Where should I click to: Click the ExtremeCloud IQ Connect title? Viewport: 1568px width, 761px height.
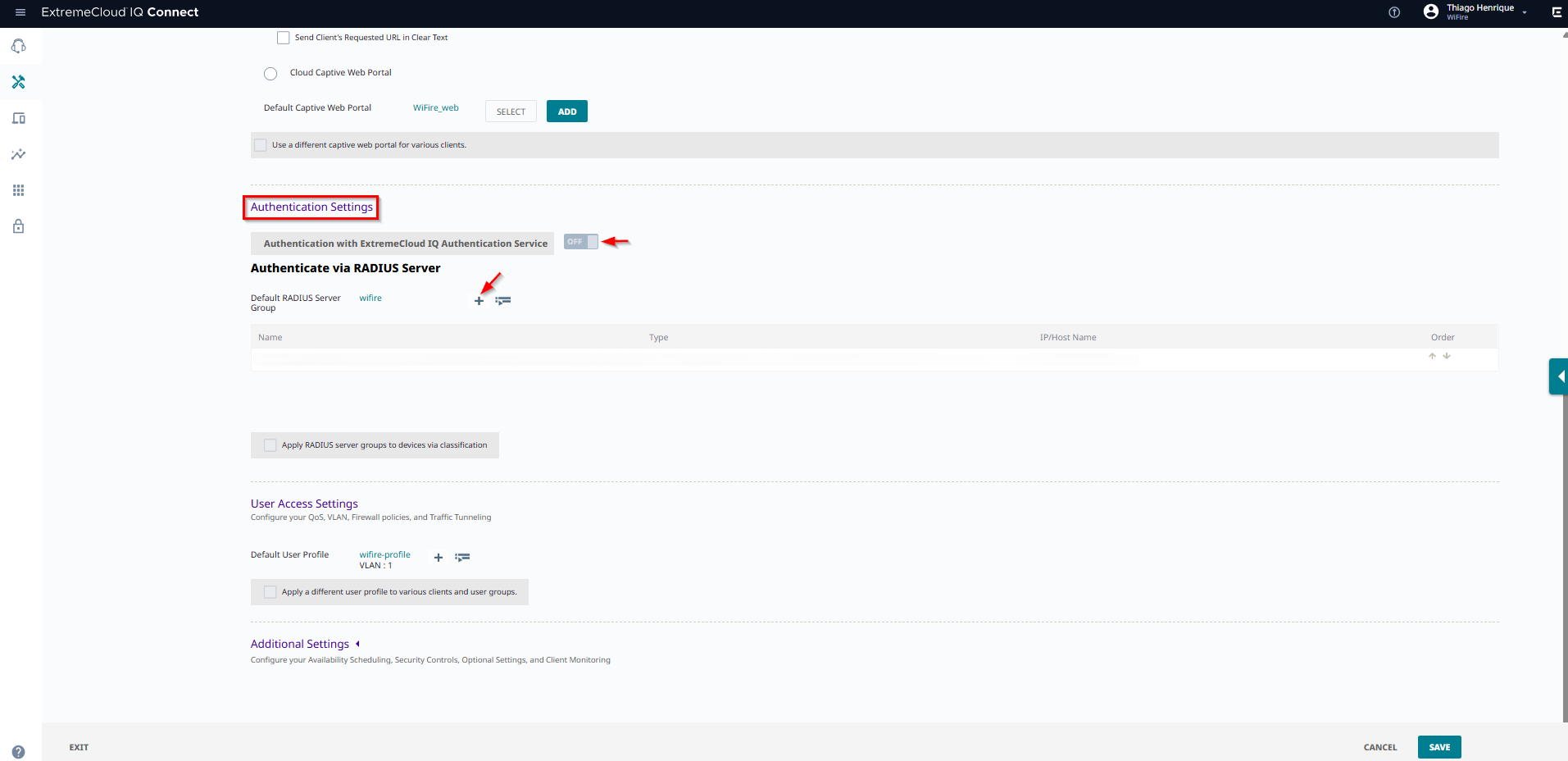tap(120, 12)
